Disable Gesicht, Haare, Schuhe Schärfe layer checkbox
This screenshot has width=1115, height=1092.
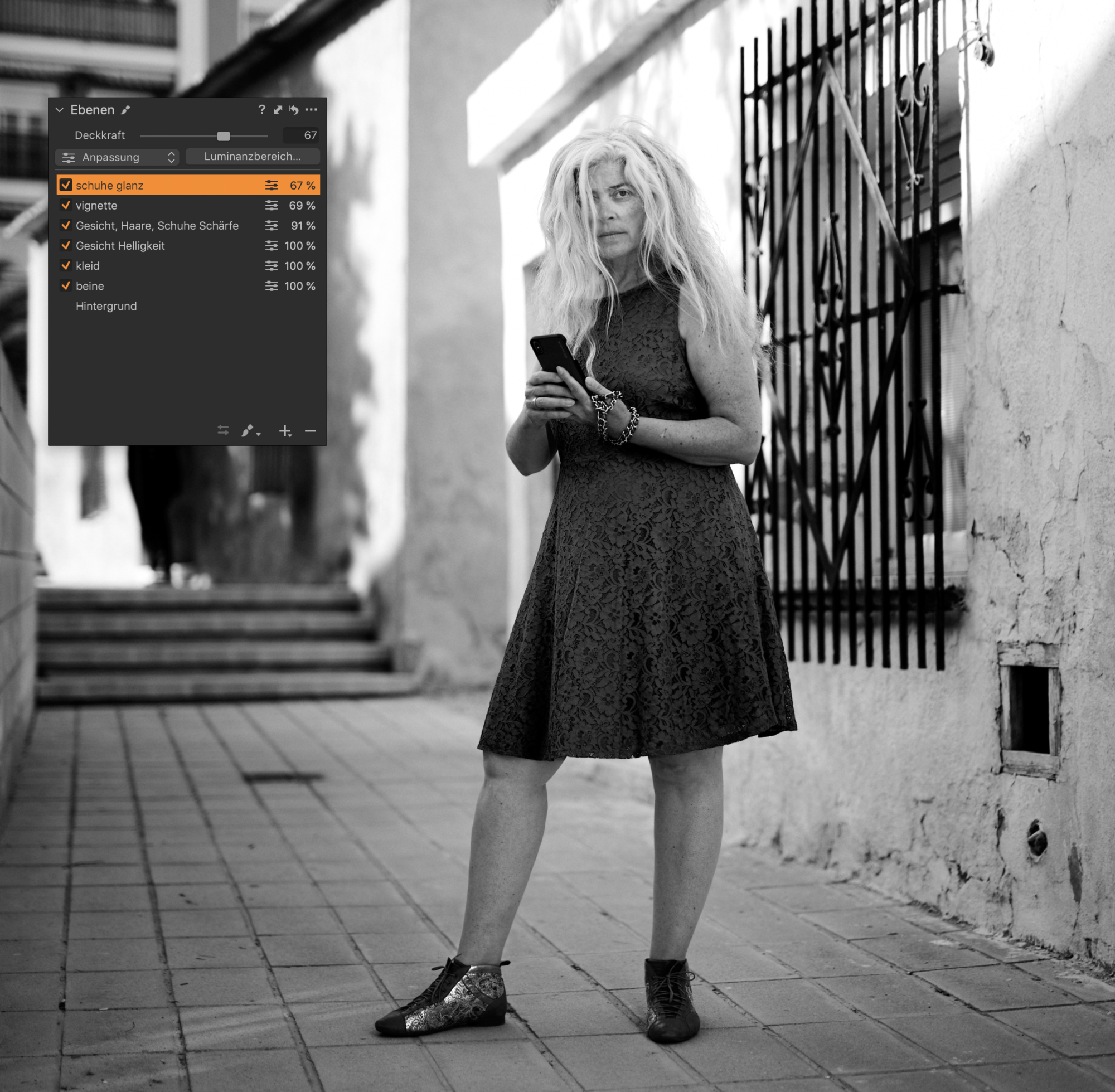pyautogui.click(x=66, y=225)
